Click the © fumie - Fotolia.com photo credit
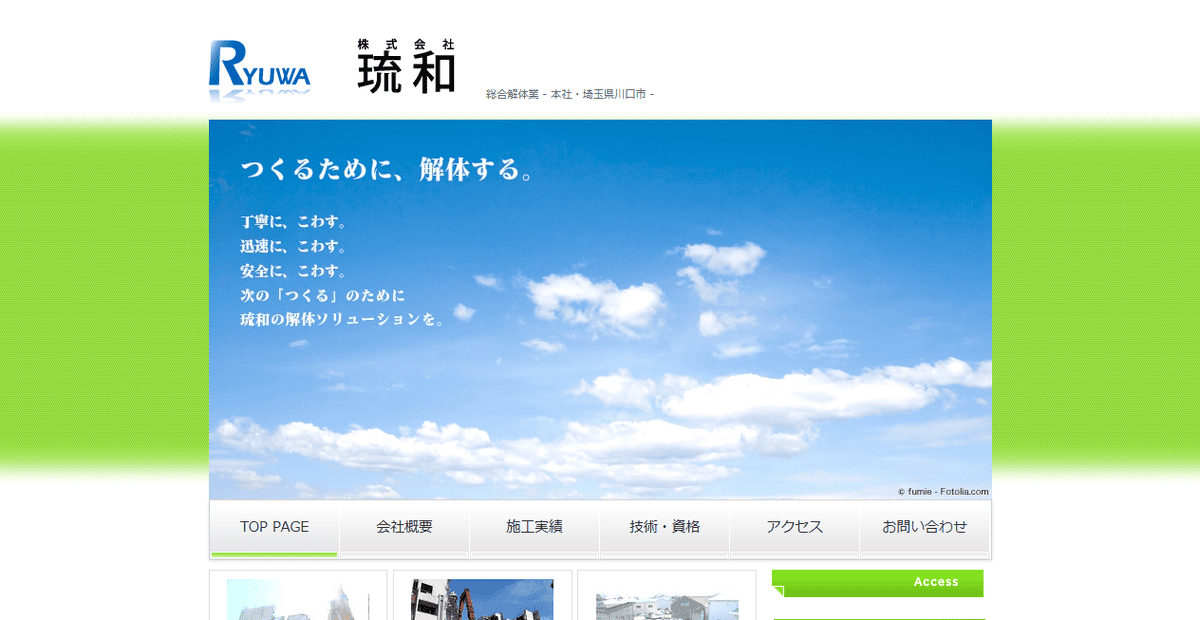The width and height of the screenshot is (1200, 620). (942, 491)
